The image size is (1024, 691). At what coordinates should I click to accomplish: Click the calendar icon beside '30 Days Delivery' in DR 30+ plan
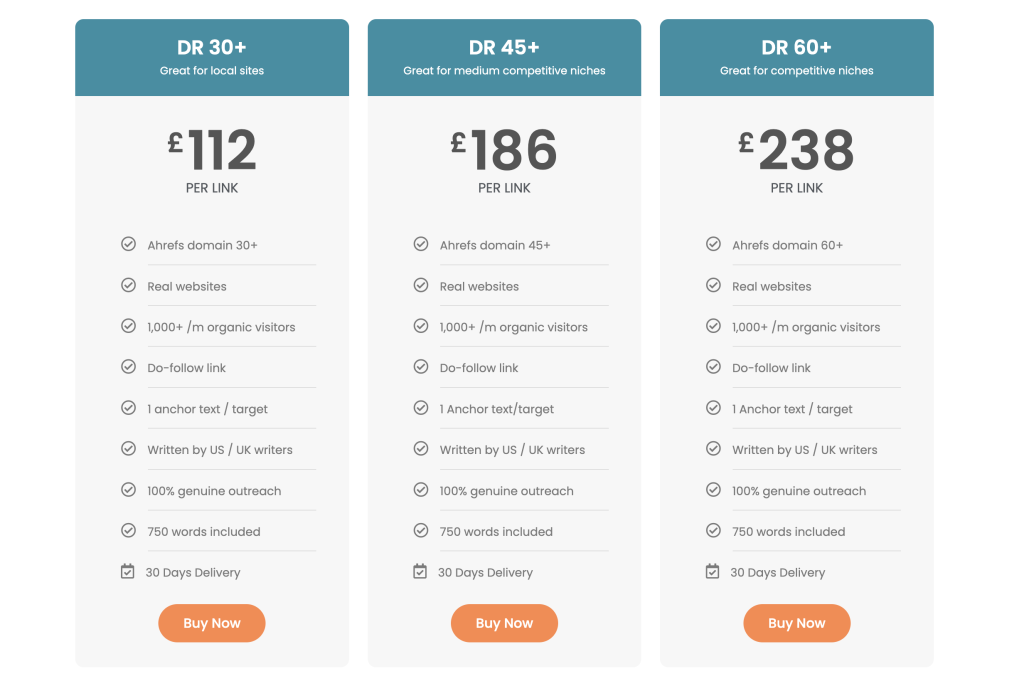click(x=128, y=571)
